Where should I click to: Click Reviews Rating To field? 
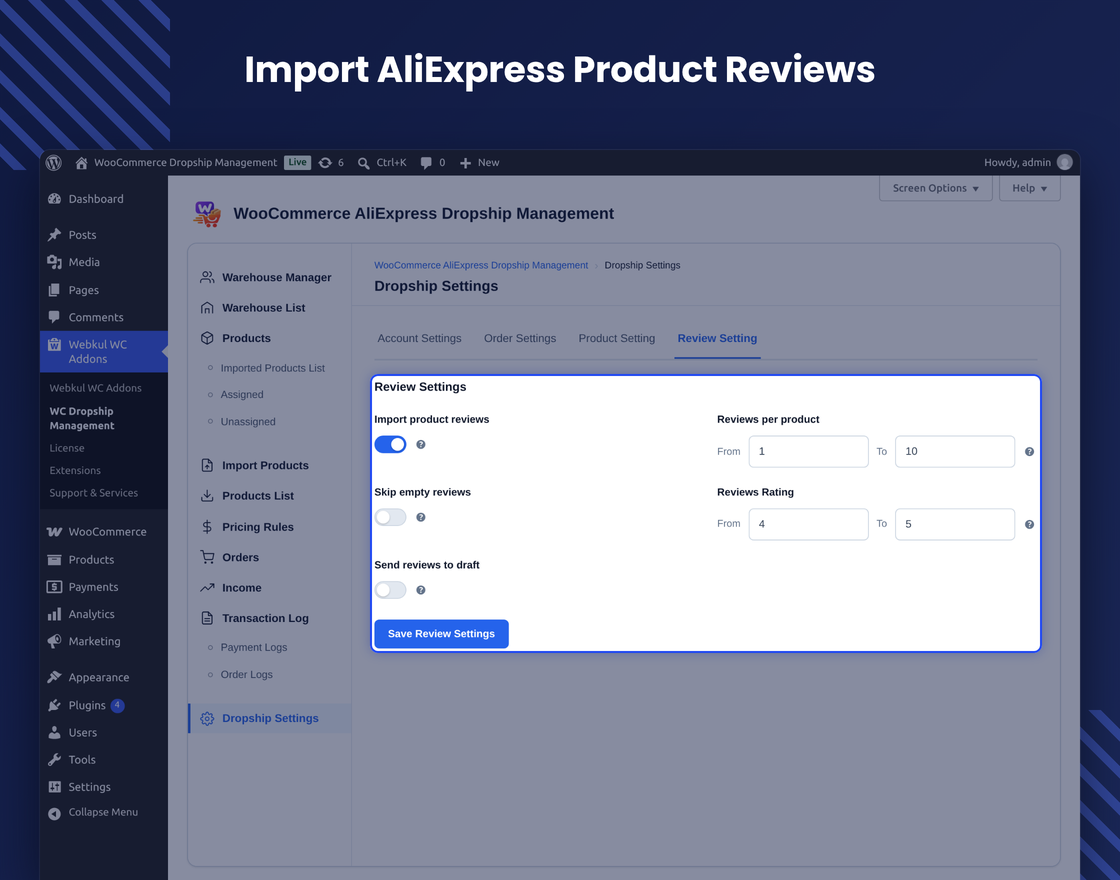955,524
